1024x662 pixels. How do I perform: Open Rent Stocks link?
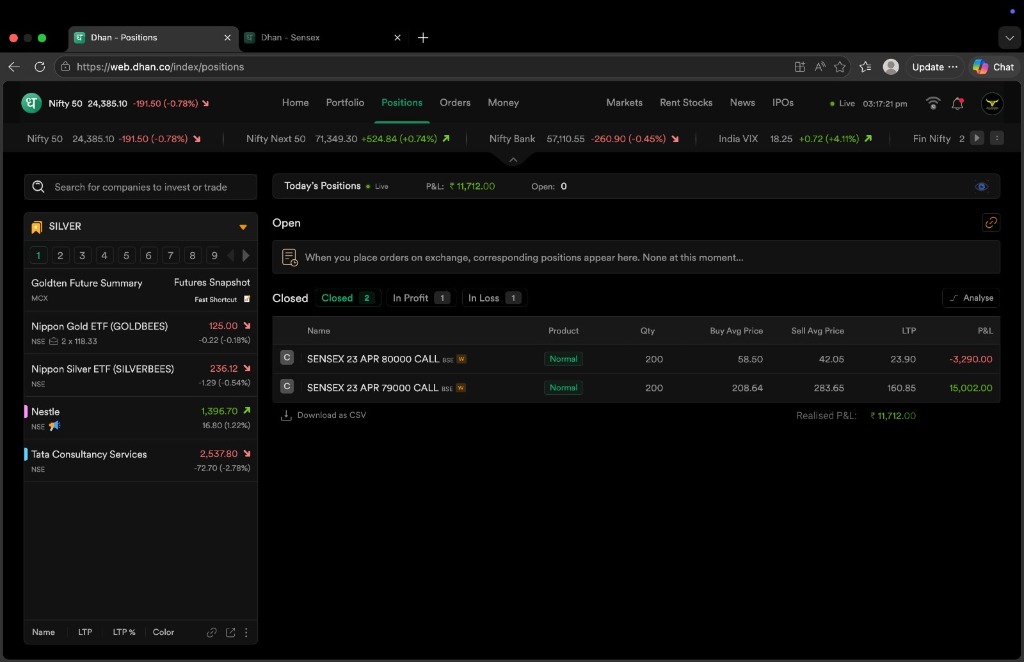[x=686, y=102]
